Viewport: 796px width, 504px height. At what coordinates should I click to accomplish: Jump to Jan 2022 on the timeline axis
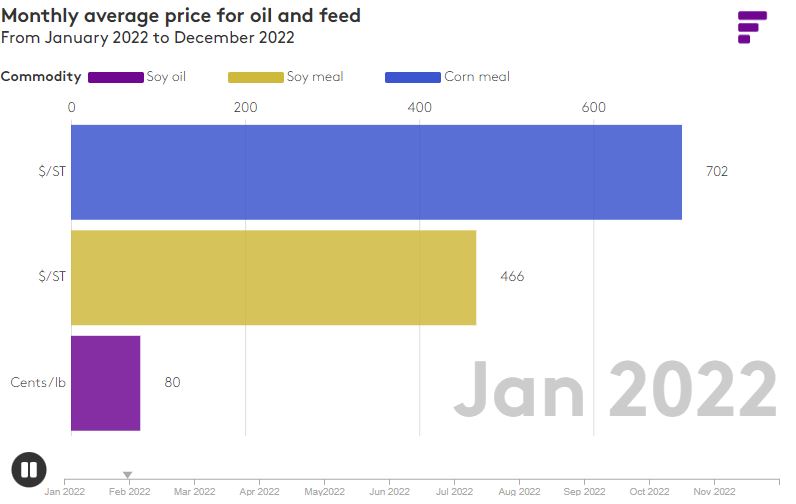click(65, 491)
